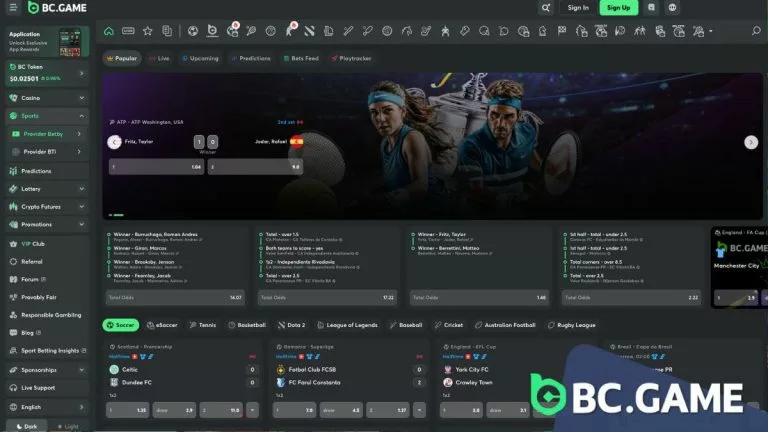The image size is (768, 432).
Task: Select the Predictions tab
Action: [x=251, y=58]
